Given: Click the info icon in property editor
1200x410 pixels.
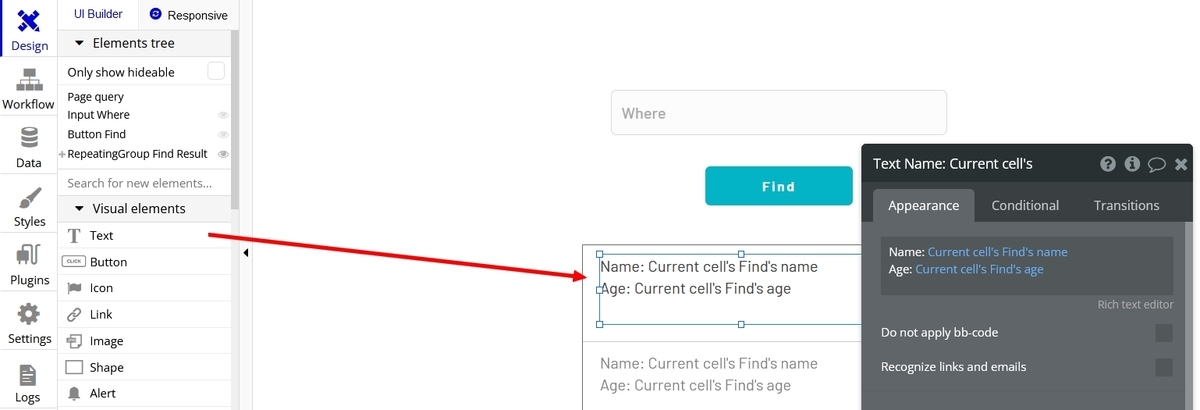Looking at the screenshot, I should click(1132, 164).
